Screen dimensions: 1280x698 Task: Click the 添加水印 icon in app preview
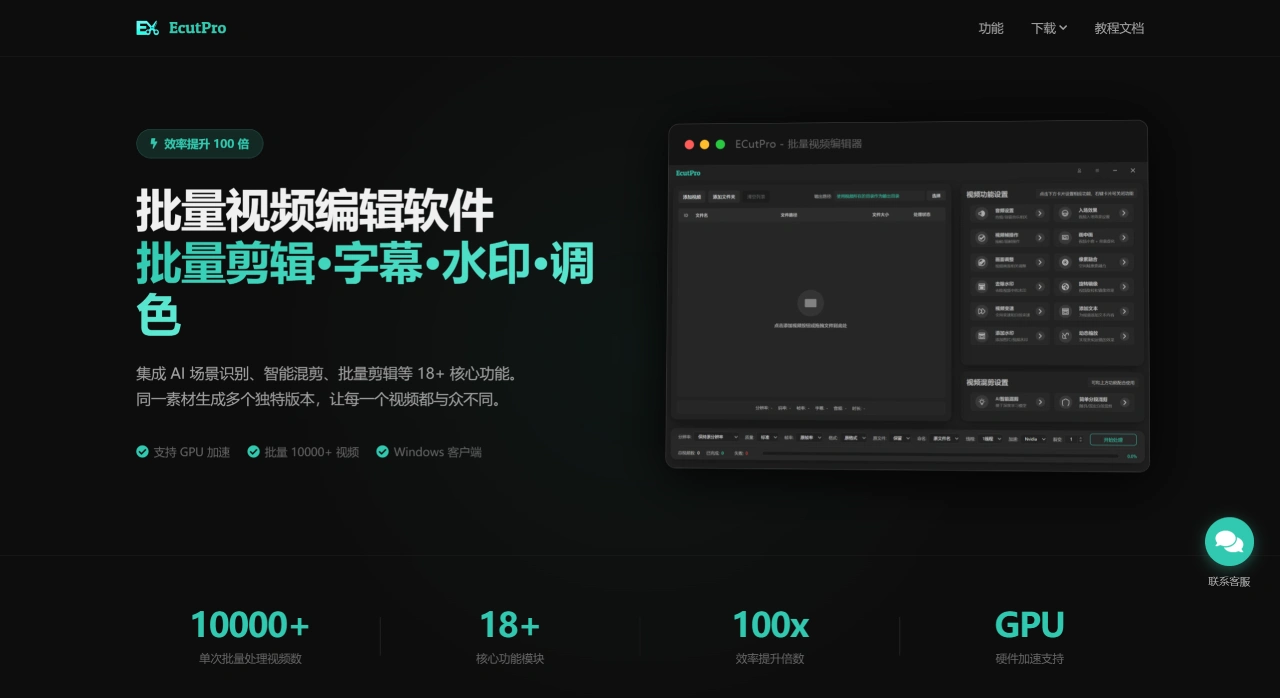(981, 336)
